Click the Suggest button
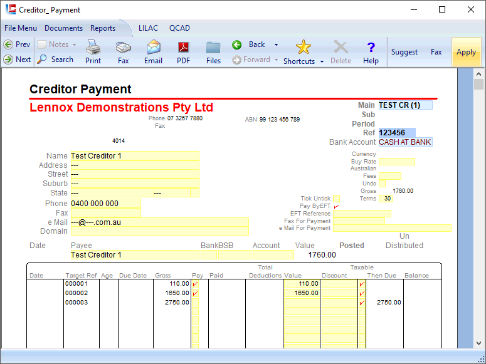The height and width of the screenshot is (364, 486). (x=404, y=52)
